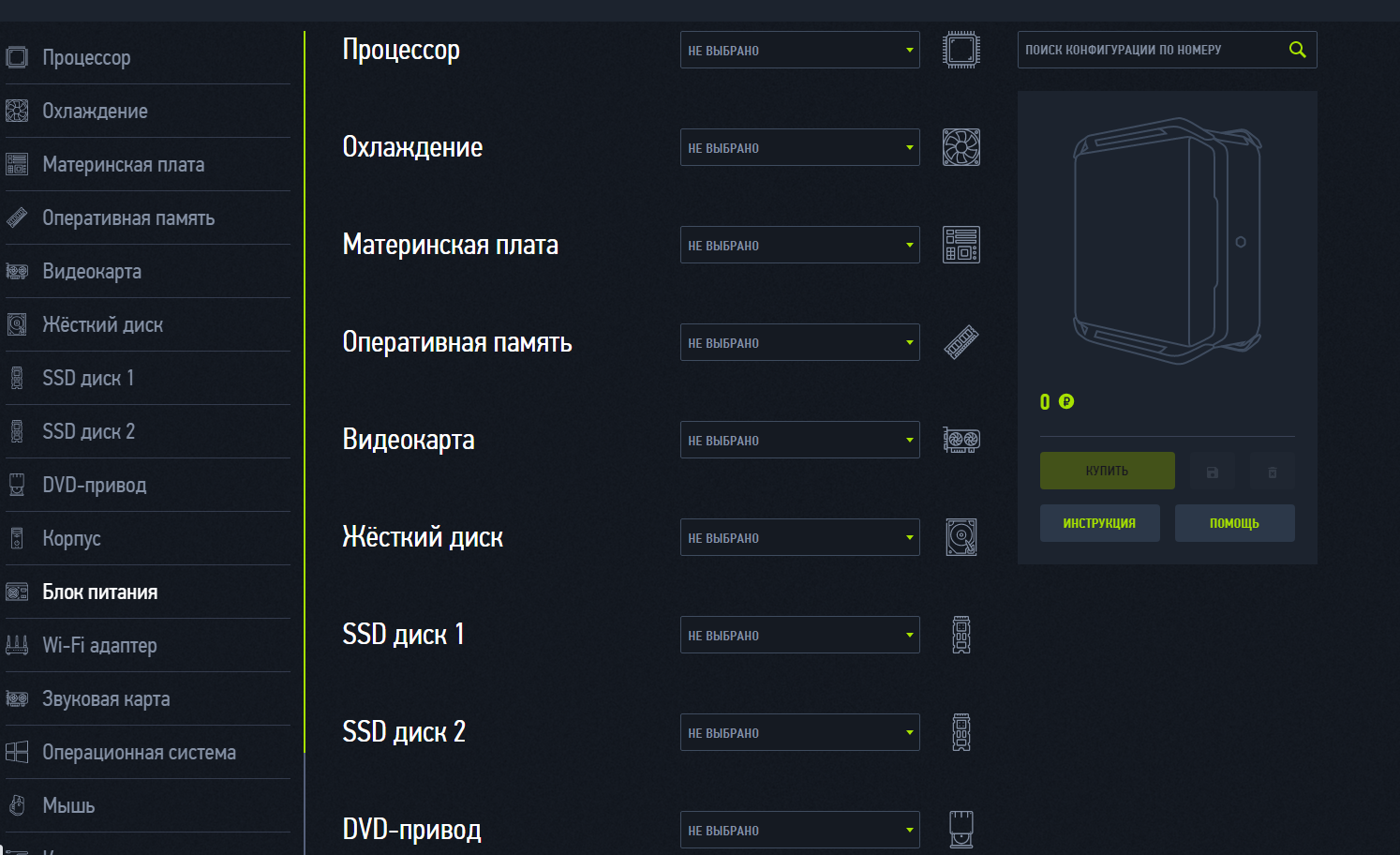Go to Wi-Fi адаптер in sidebar
Image resolution: width=1400 pixels, height=855 pixels.
click(x=99, y=645)
